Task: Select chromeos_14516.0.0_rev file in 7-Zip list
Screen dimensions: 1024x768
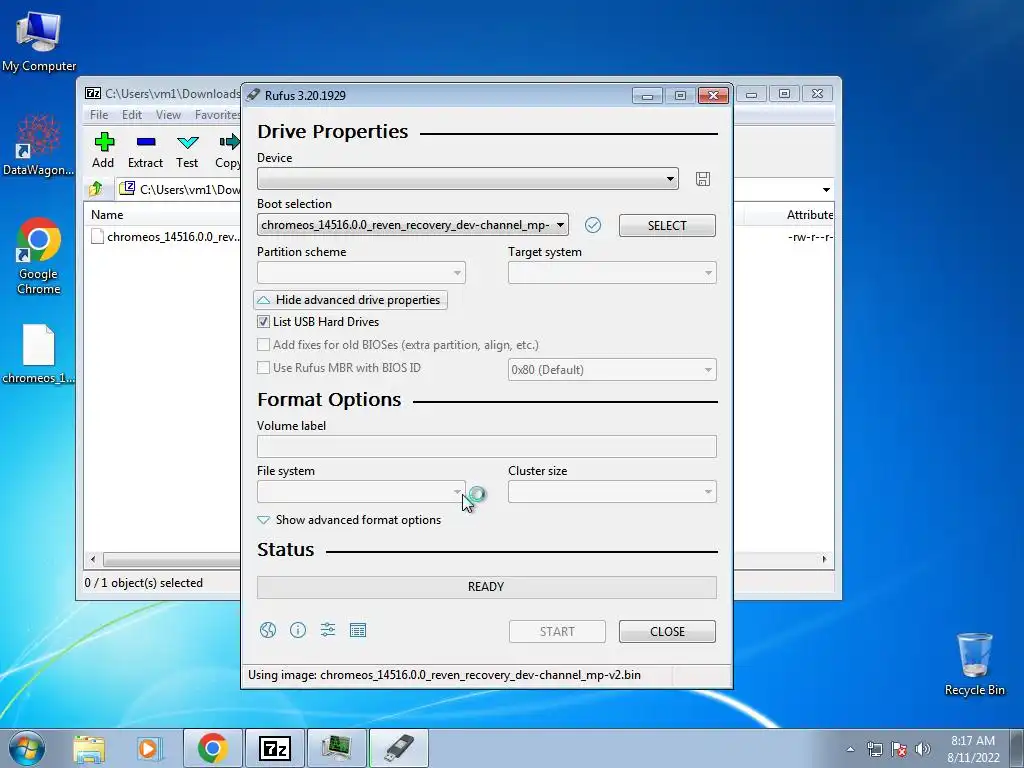Action: click(x=165, y=236)
